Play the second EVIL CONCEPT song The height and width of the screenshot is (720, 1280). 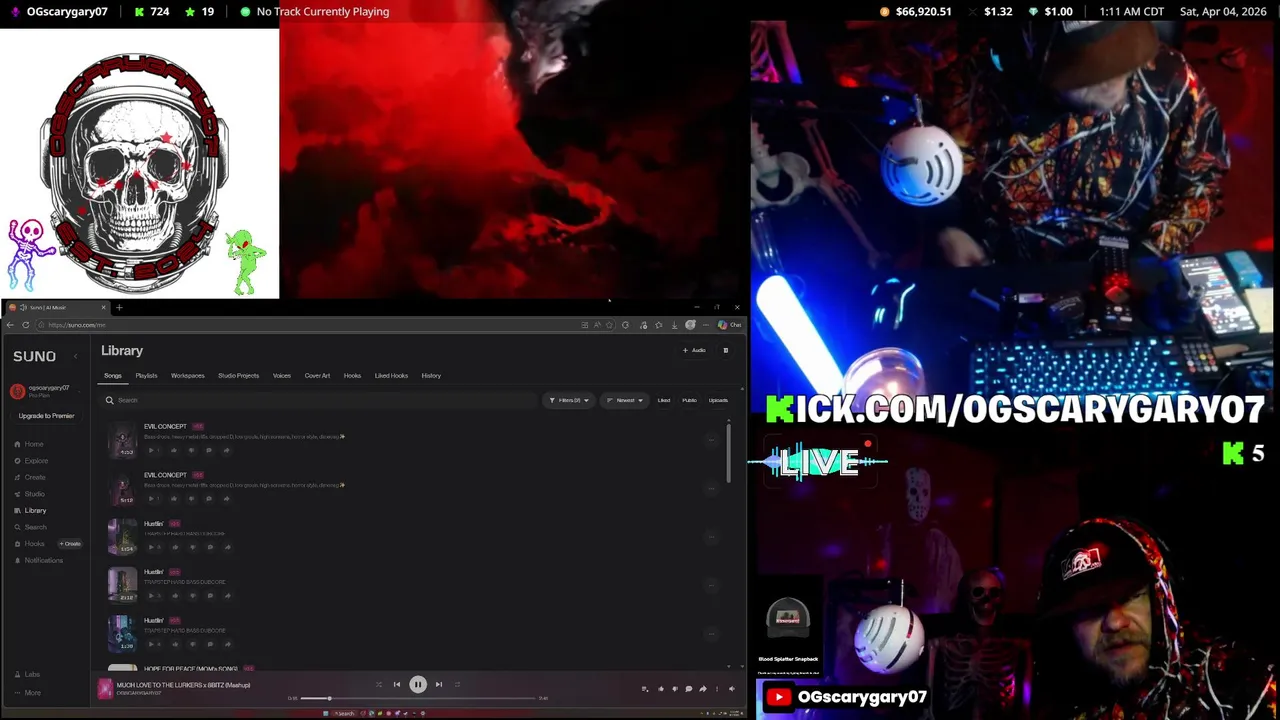(152, 498)
